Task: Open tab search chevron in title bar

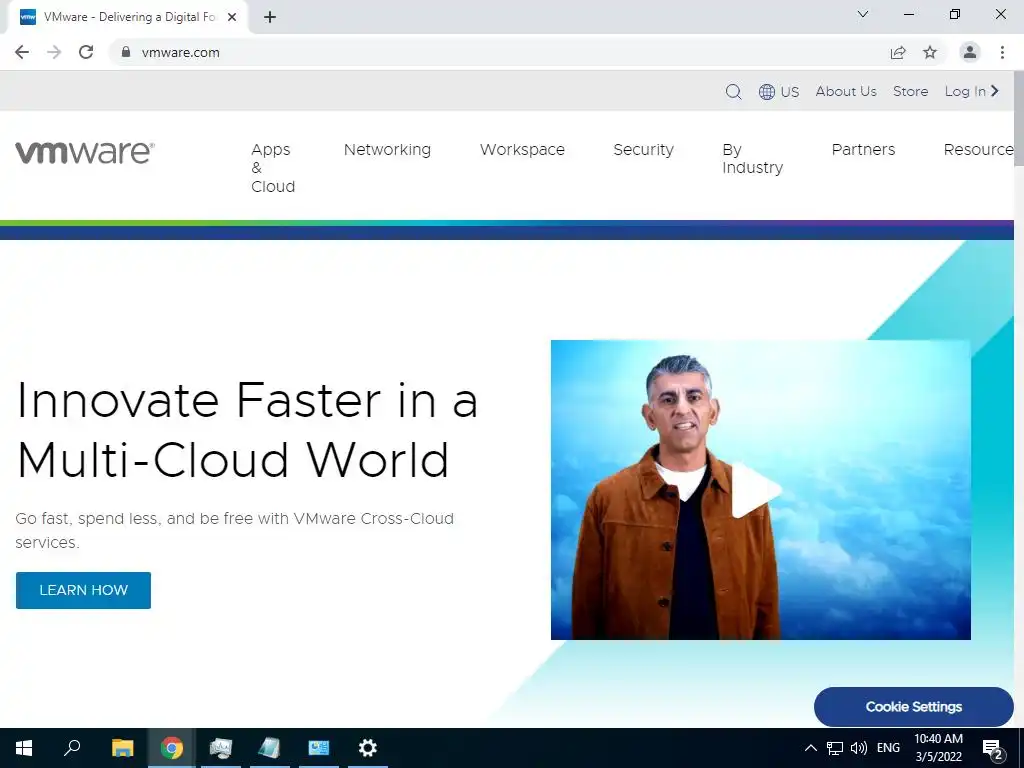Action: (x=863, y=14)
